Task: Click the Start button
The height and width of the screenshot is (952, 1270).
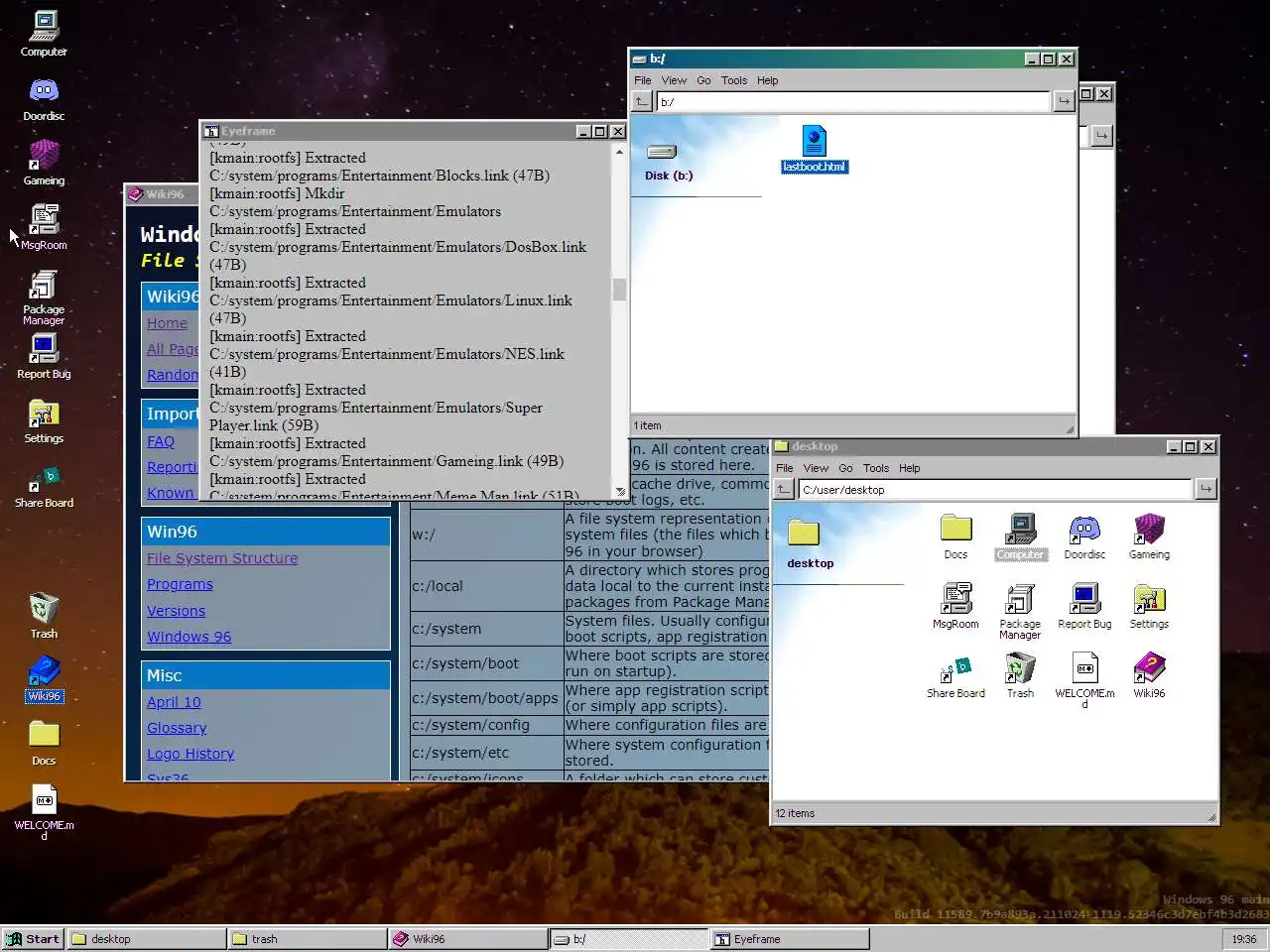Action: (33, 939)
